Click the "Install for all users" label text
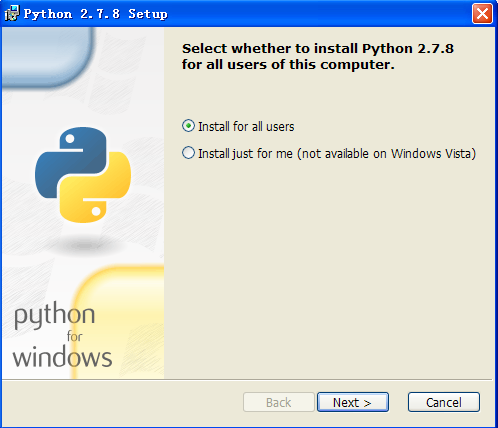The width and height of the screenshot is (498, 428). pos(246,127)
